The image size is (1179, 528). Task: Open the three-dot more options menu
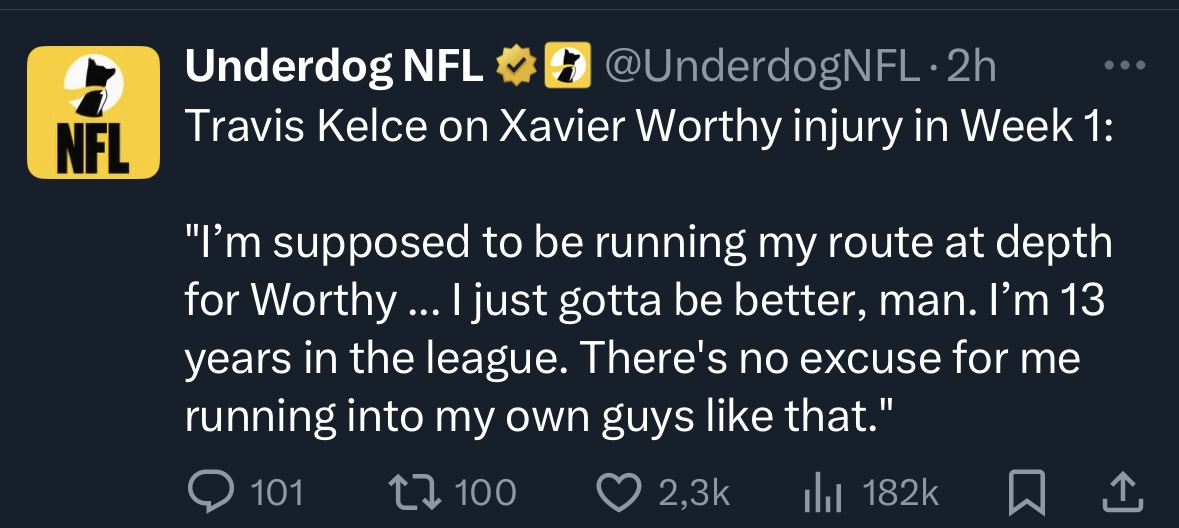pos(1124,67)
